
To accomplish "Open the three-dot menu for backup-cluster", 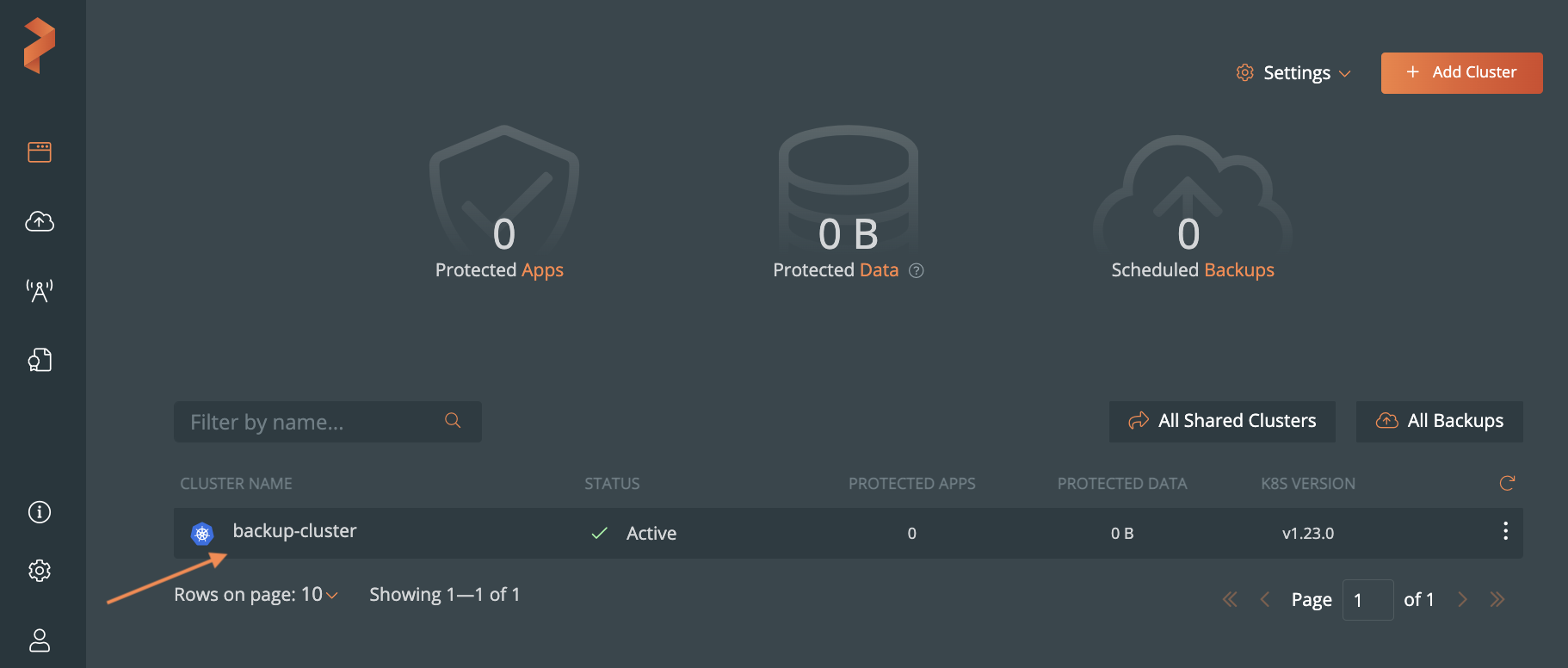I will tap(1505, 531).
